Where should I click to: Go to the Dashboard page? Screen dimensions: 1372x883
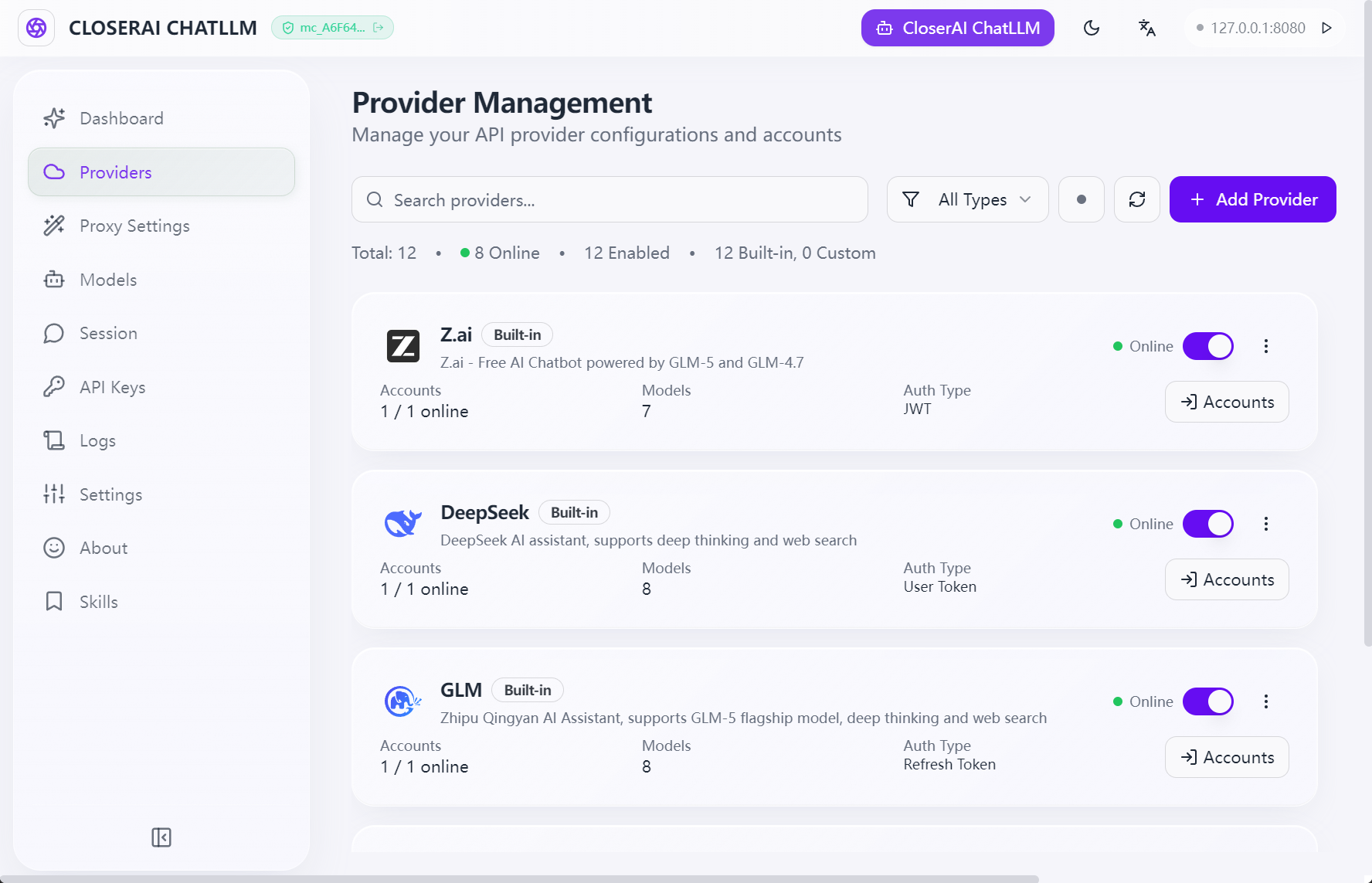(x=161, y=118)
